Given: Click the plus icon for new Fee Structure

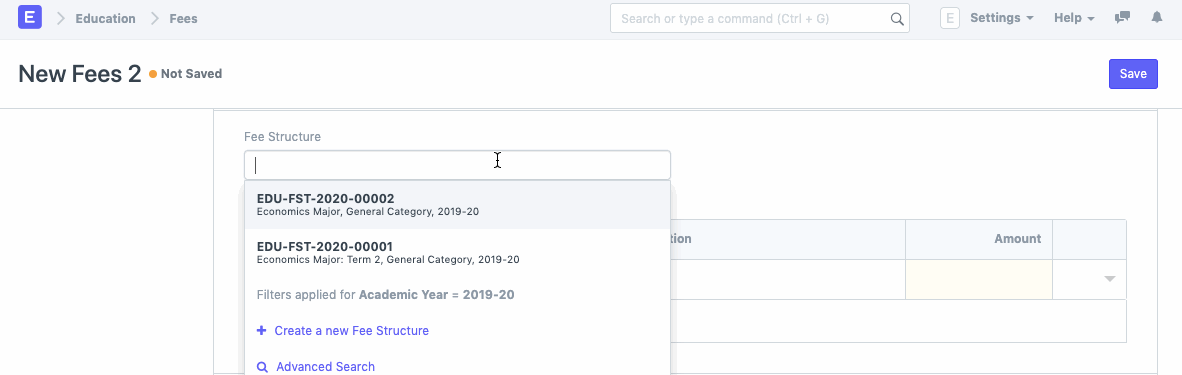Looking at the screenshot, I should [262, 330].
